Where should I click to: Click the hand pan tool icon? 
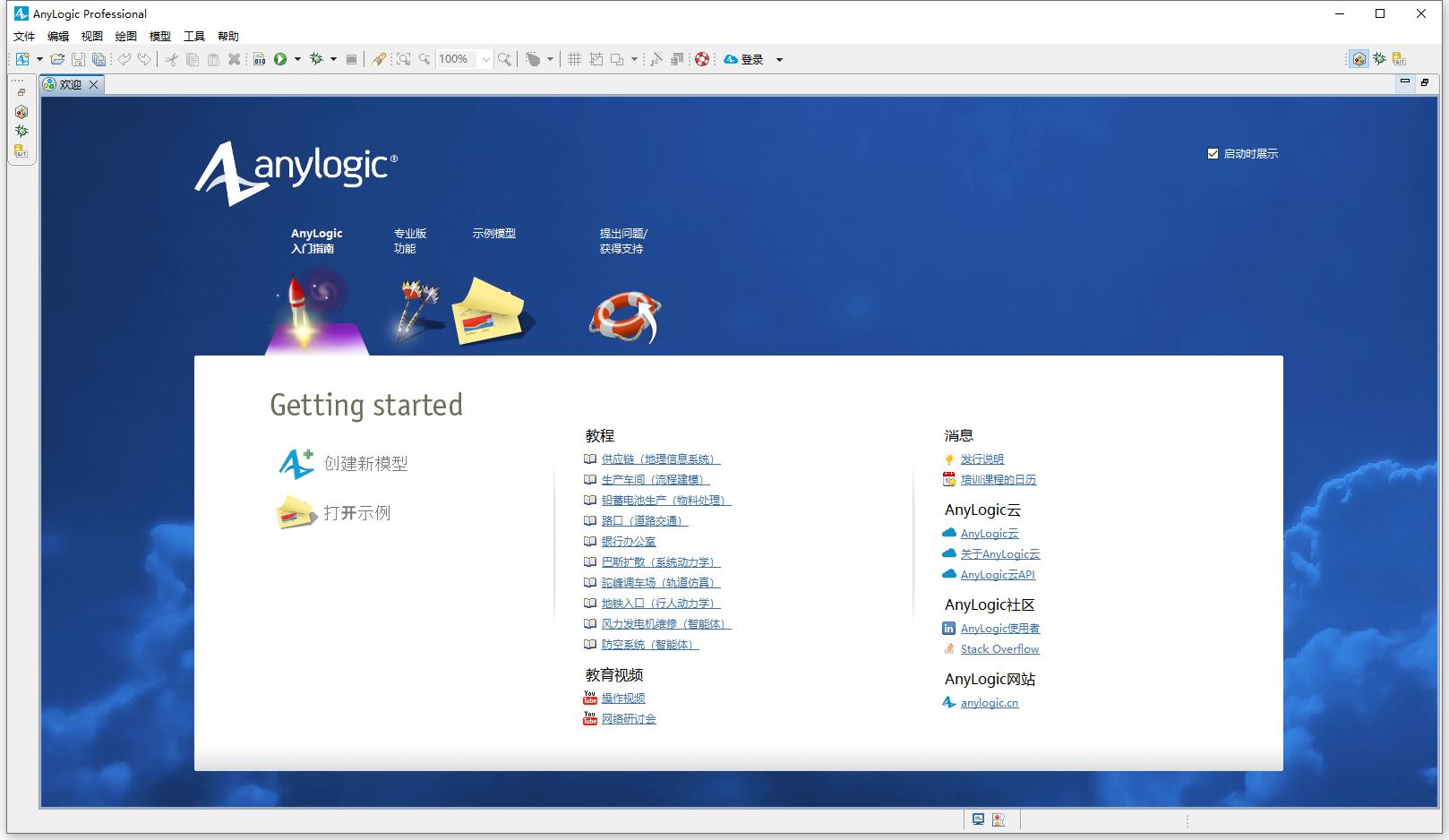[533, 59]
